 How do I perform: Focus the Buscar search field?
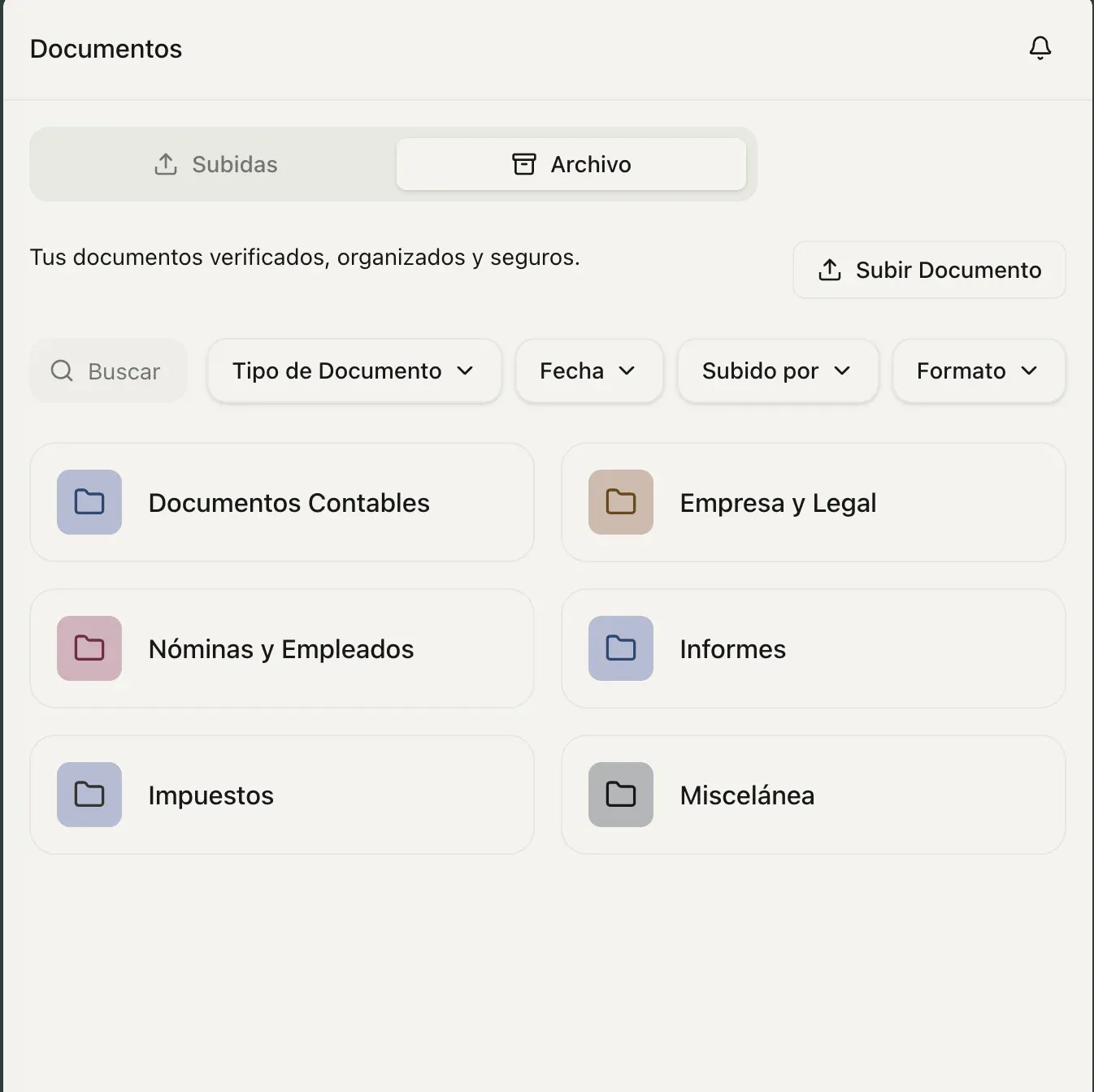tap(124, 372)
